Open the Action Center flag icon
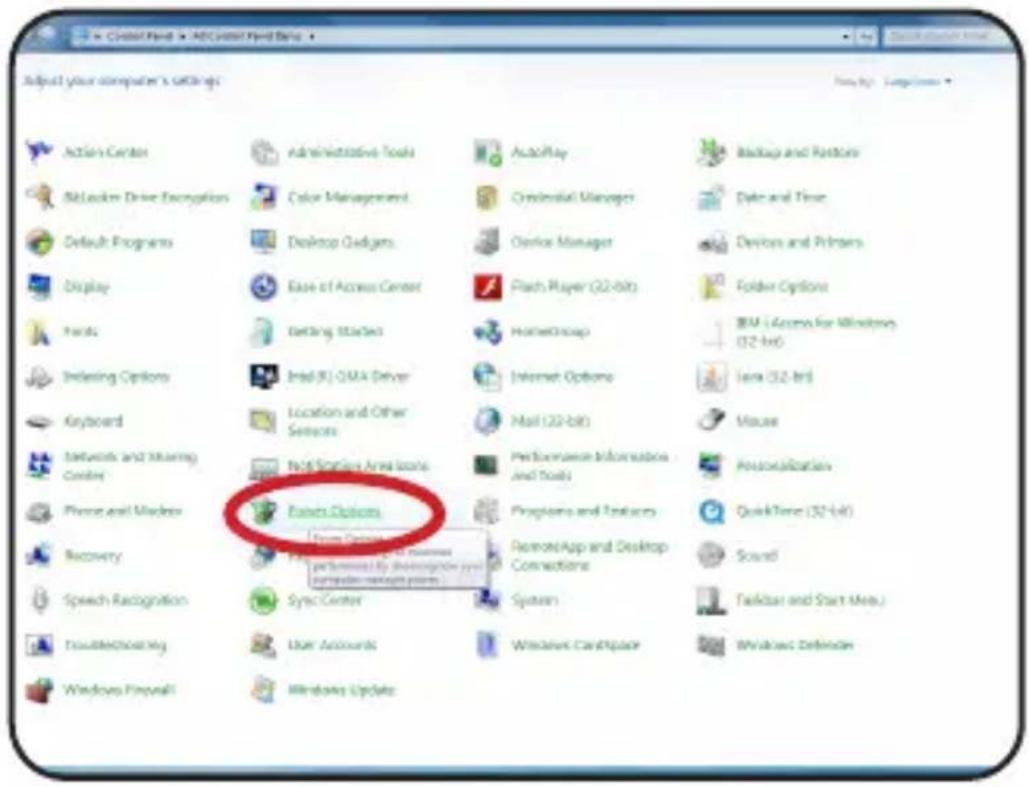The image size is (1029, 787). [39, 152]
